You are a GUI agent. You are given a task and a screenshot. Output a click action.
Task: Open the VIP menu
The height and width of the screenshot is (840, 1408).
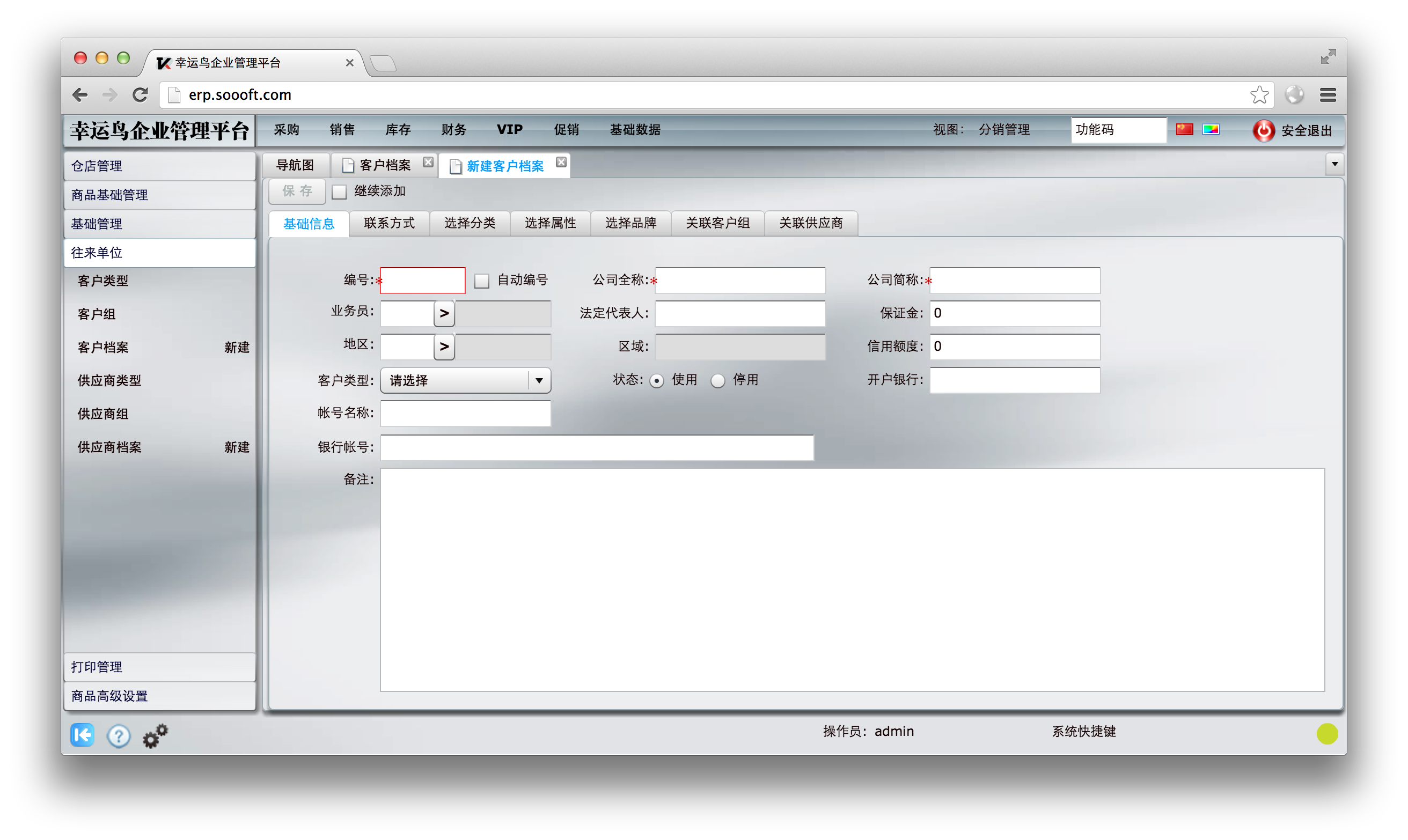[510, 130]
